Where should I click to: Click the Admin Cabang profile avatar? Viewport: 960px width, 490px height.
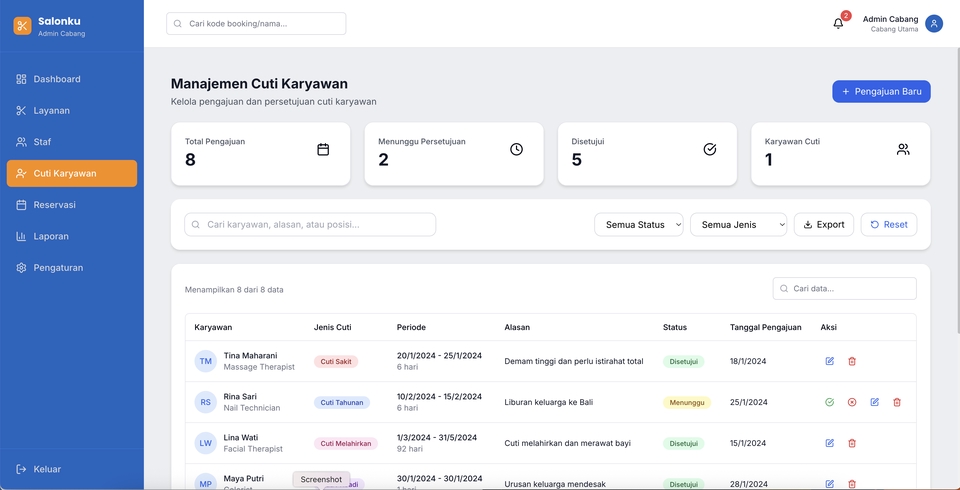(x=933, y=23)
